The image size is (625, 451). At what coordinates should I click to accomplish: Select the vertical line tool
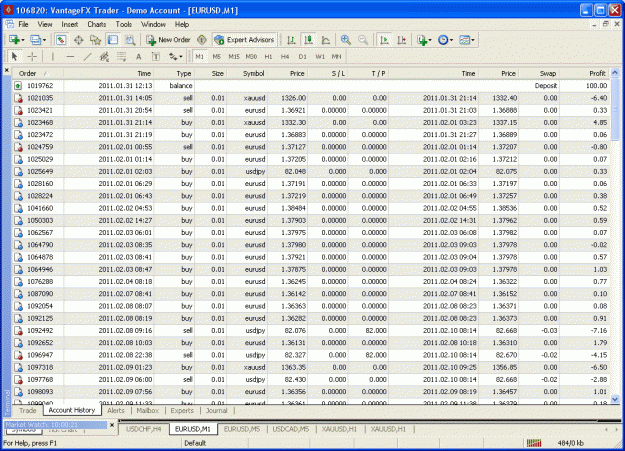click(53, 57)
